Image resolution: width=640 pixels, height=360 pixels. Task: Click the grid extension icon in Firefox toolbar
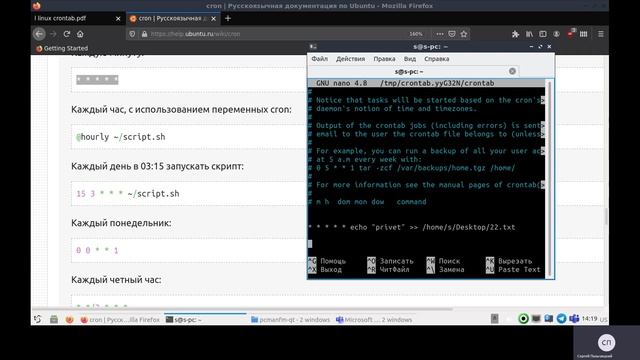pos(584,34)
